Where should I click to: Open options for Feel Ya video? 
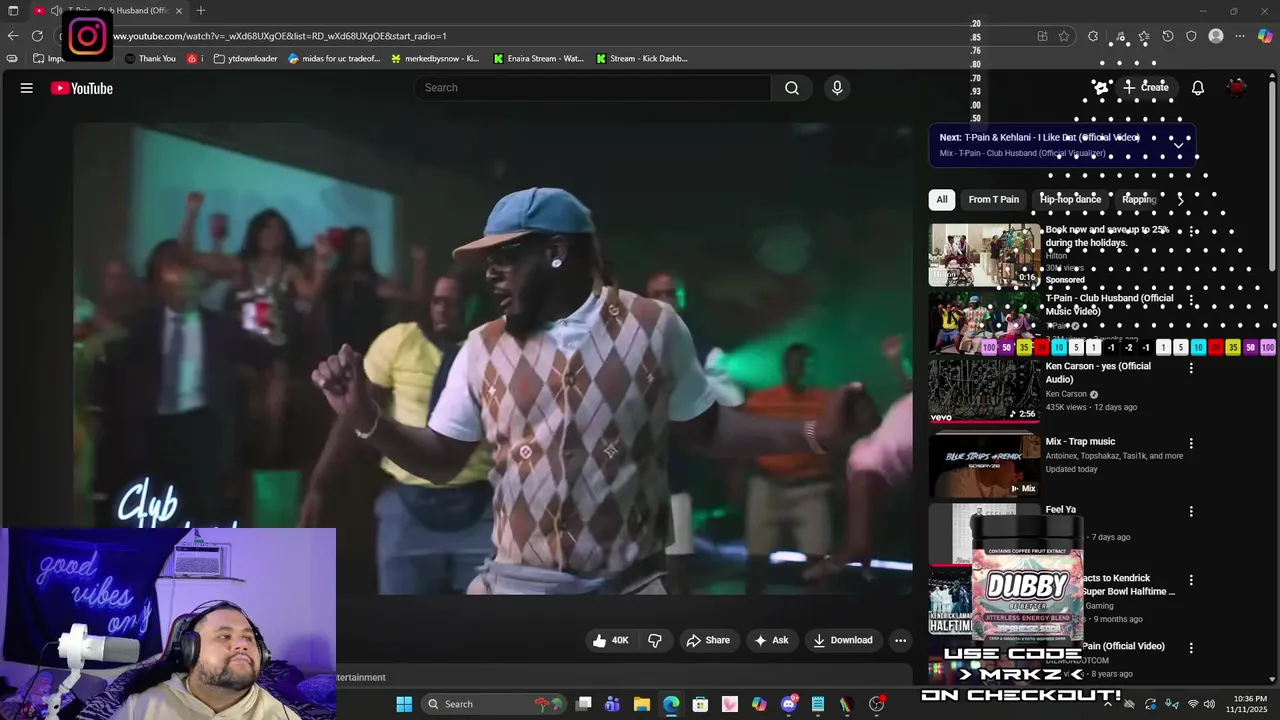click(x=1190, y=511)
